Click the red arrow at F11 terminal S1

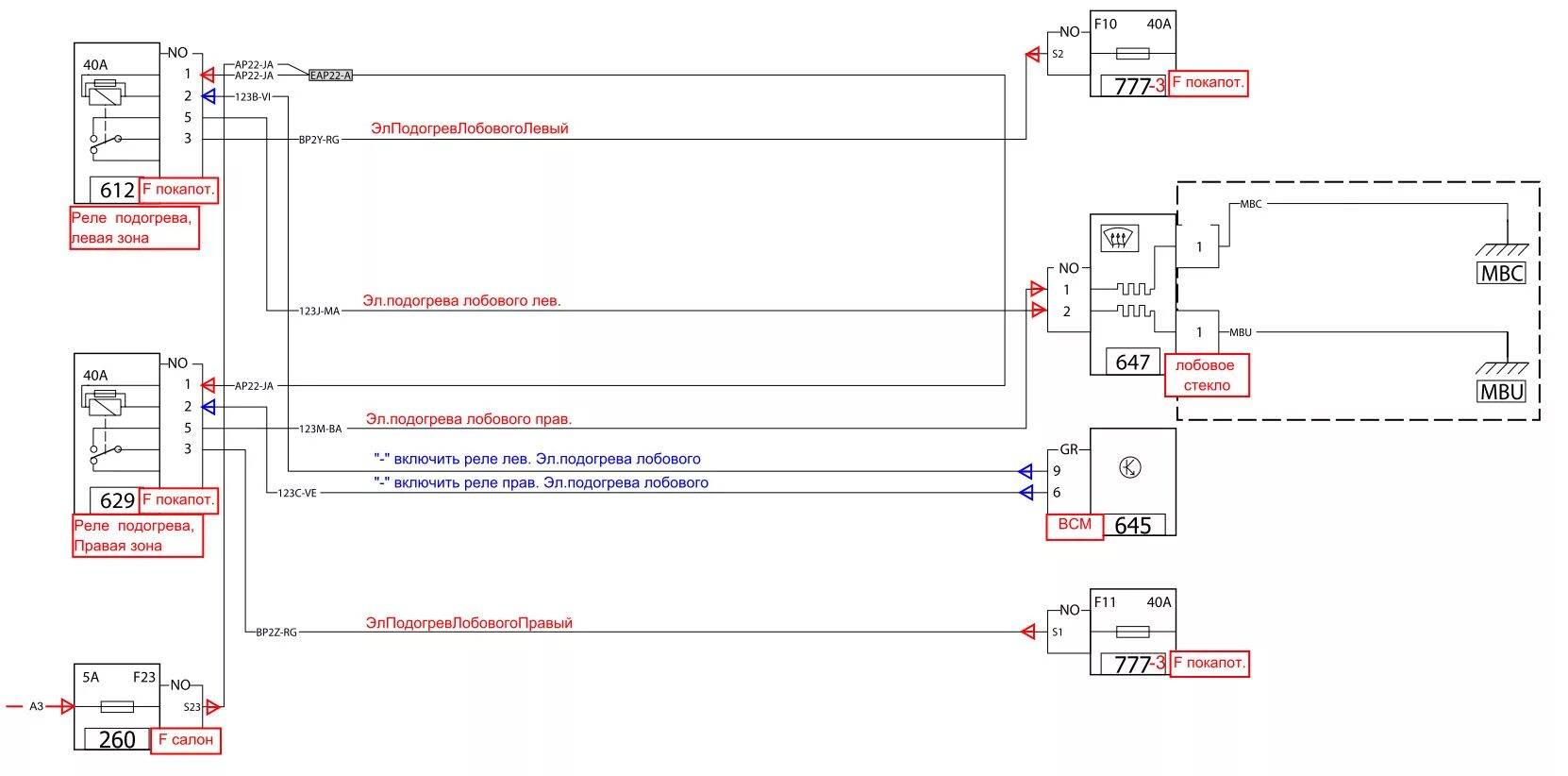(x=1028, y=632)
